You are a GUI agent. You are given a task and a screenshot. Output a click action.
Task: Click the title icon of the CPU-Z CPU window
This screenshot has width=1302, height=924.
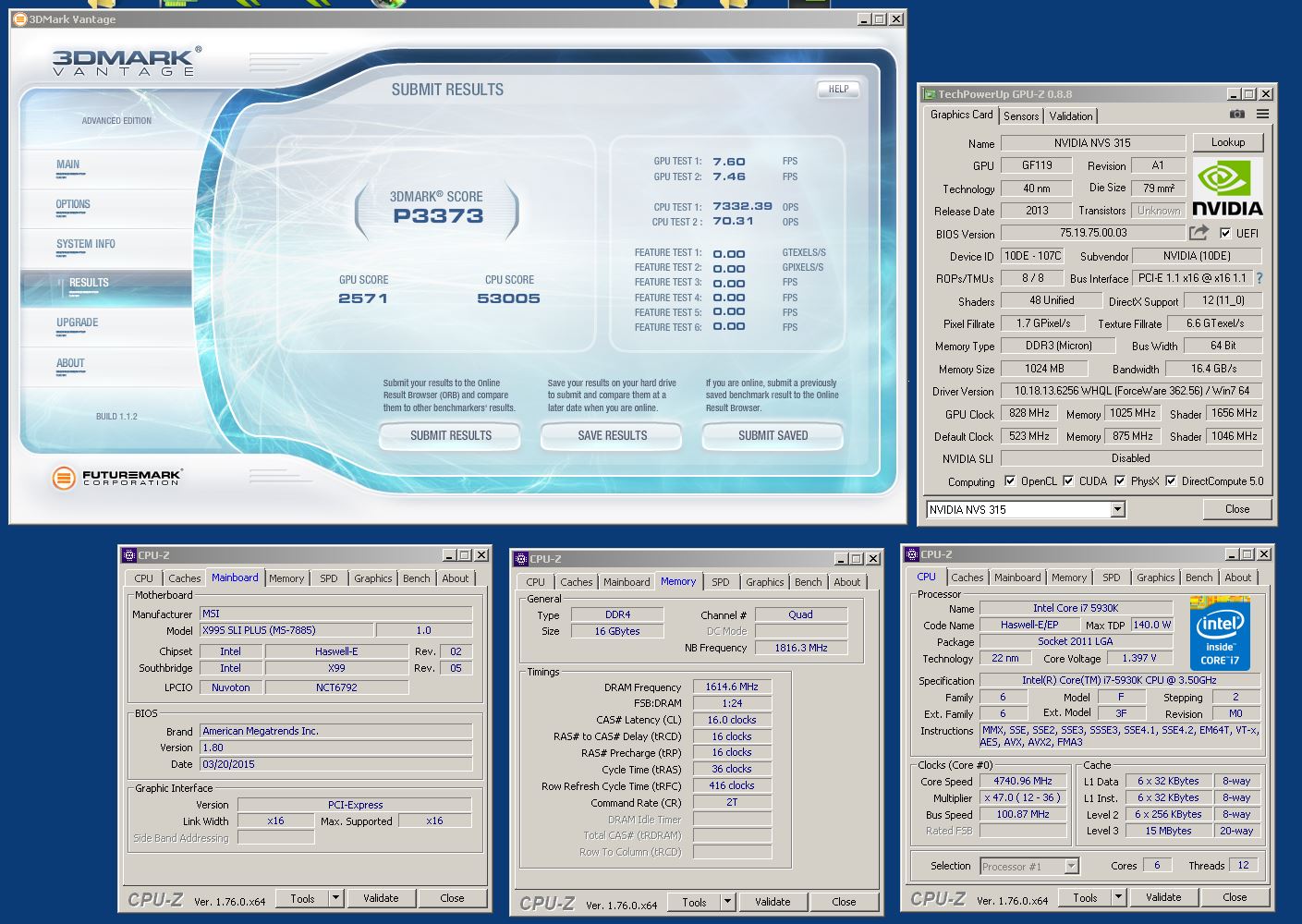tap(912, 554)
